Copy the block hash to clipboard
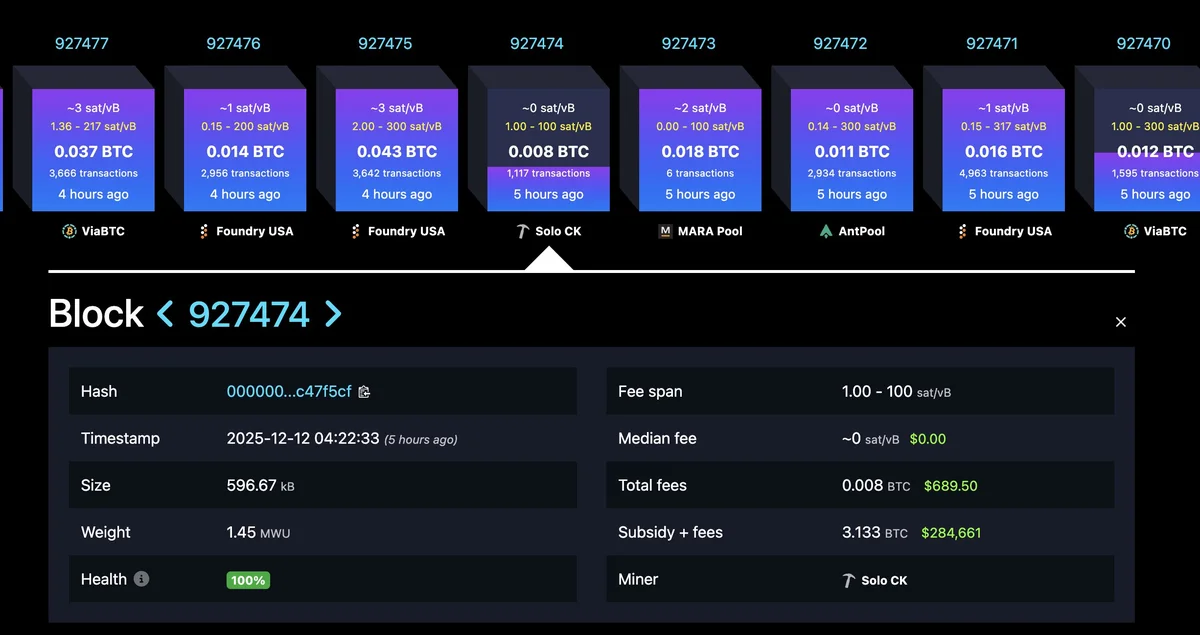 click(364, 392)
